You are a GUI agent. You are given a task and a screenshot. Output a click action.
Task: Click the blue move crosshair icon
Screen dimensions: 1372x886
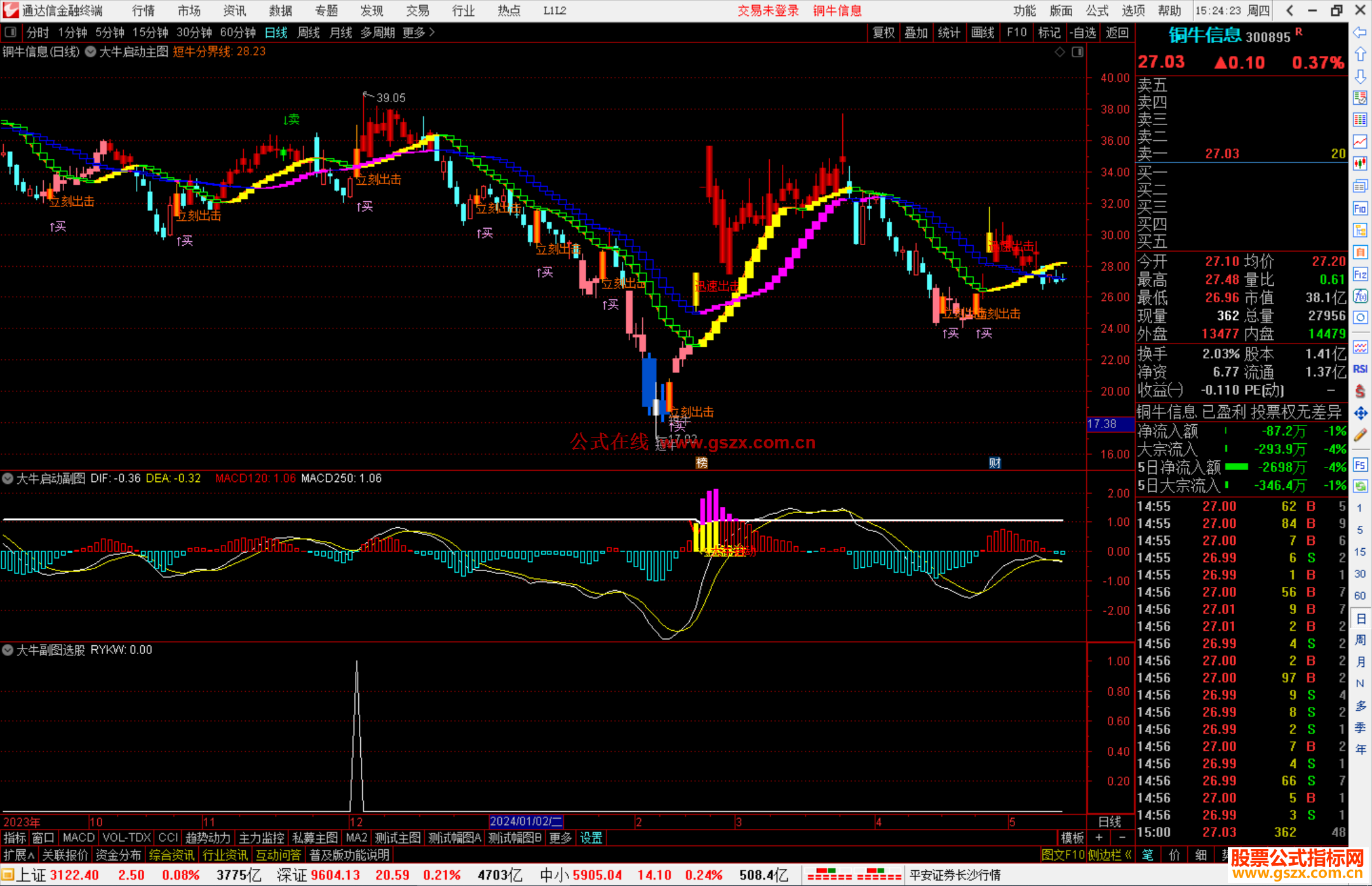1360,413
